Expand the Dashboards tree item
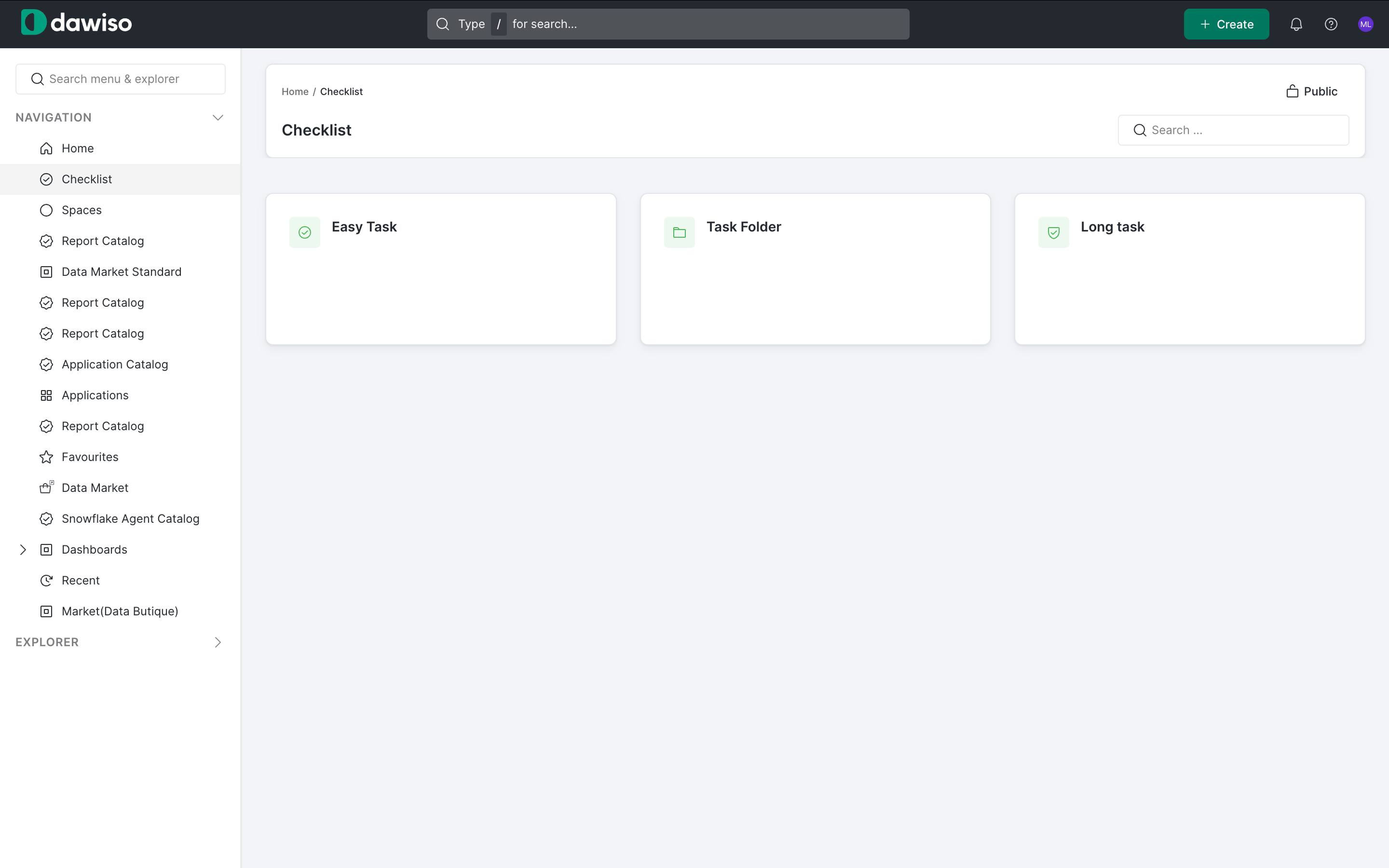Viewport: 1389px width, 868px height. tap(23, 550)
